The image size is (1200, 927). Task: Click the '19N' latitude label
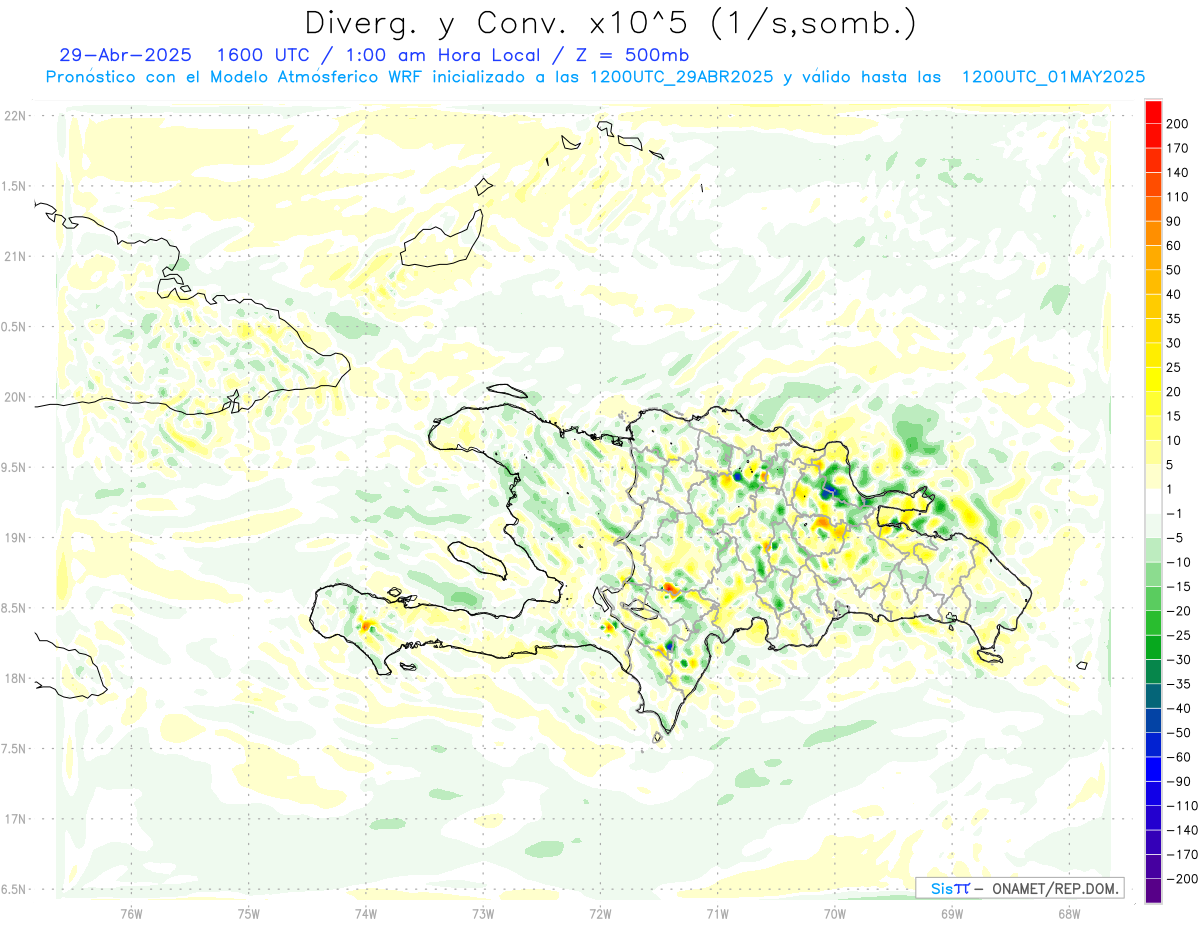(15, 538)
